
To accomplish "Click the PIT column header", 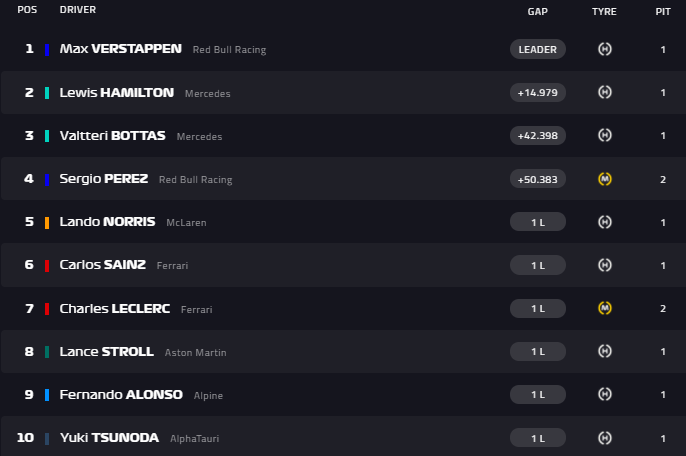I will [x=663, y=11].
